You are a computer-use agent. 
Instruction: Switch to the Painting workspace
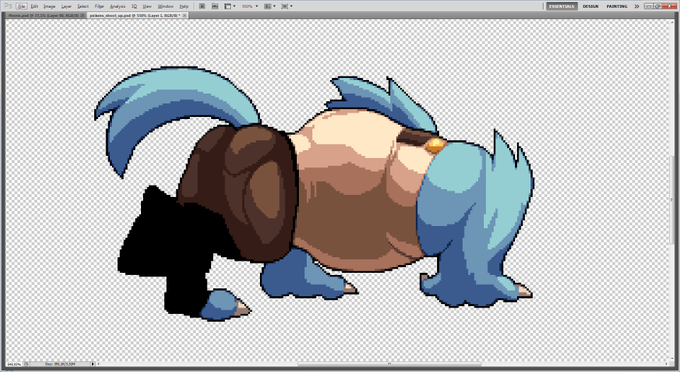[617, 6]
